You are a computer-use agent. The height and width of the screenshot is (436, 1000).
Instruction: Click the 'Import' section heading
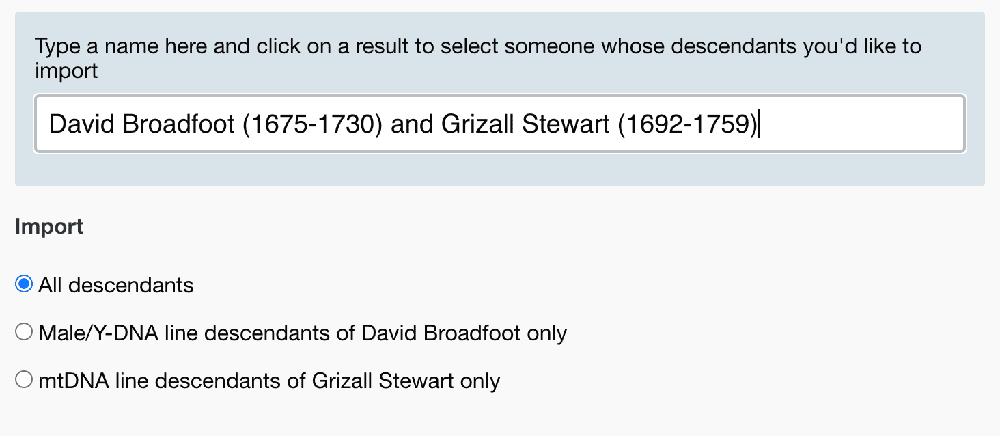click(49, 227)
